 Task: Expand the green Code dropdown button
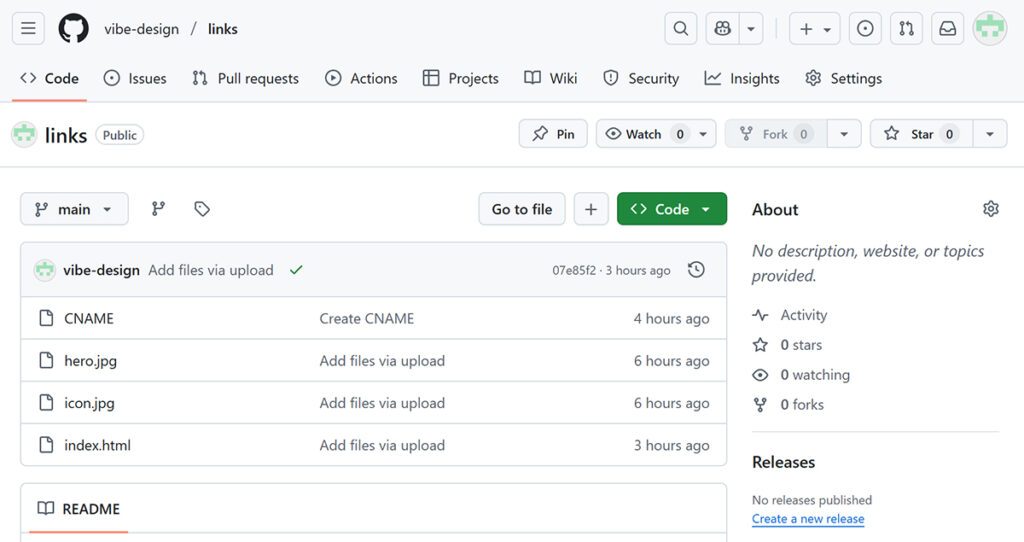tap(671, 209)
